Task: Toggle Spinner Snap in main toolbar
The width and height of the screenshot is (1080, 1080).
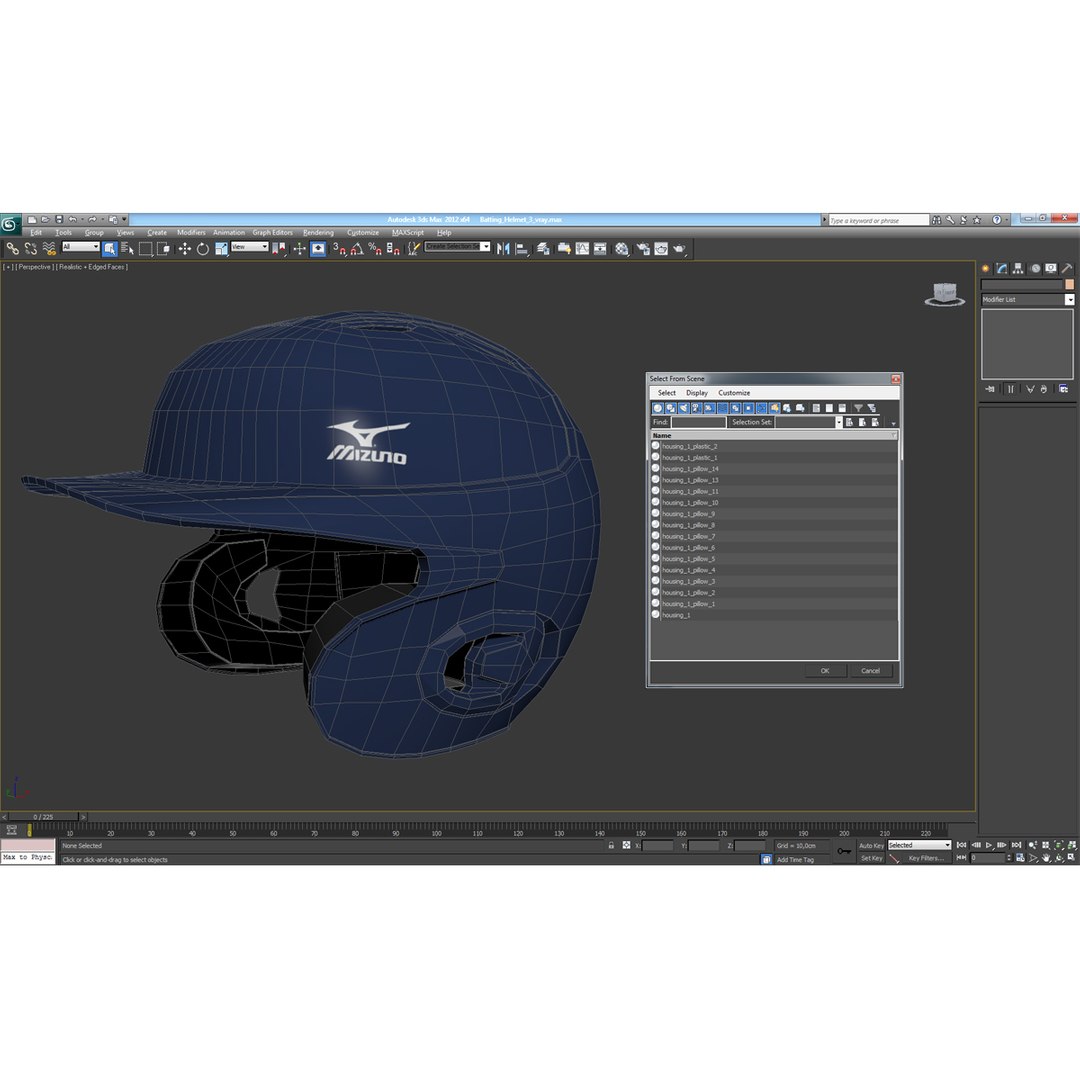Action: [393, 249]
